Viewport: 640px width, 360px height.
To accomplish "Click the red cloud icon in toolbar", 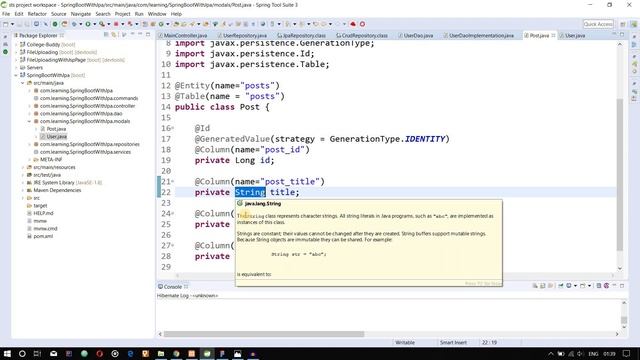I will pos(353,24).
